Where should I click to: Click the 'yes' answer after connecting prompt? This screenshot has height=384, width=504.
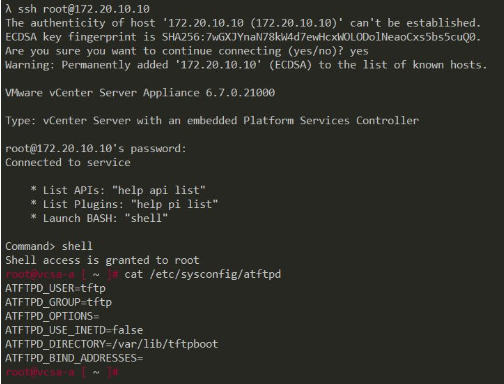coord(359,51)
